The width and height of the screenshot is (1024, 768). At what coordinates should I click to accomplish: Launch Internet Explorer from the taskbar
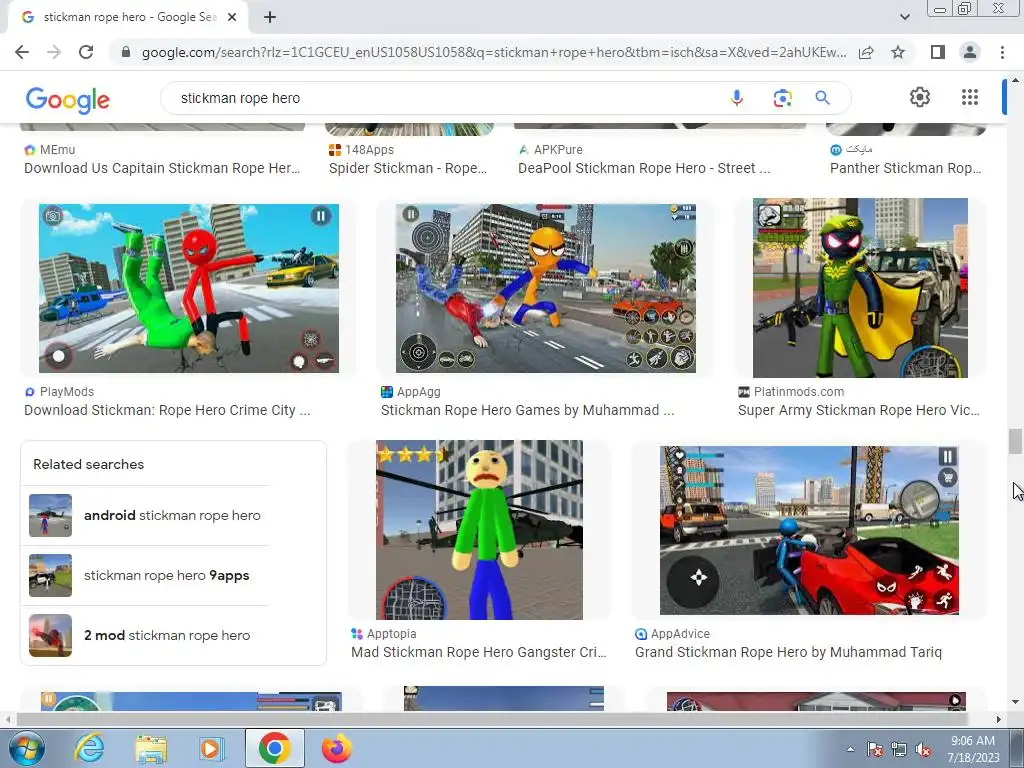pos(89,748)
